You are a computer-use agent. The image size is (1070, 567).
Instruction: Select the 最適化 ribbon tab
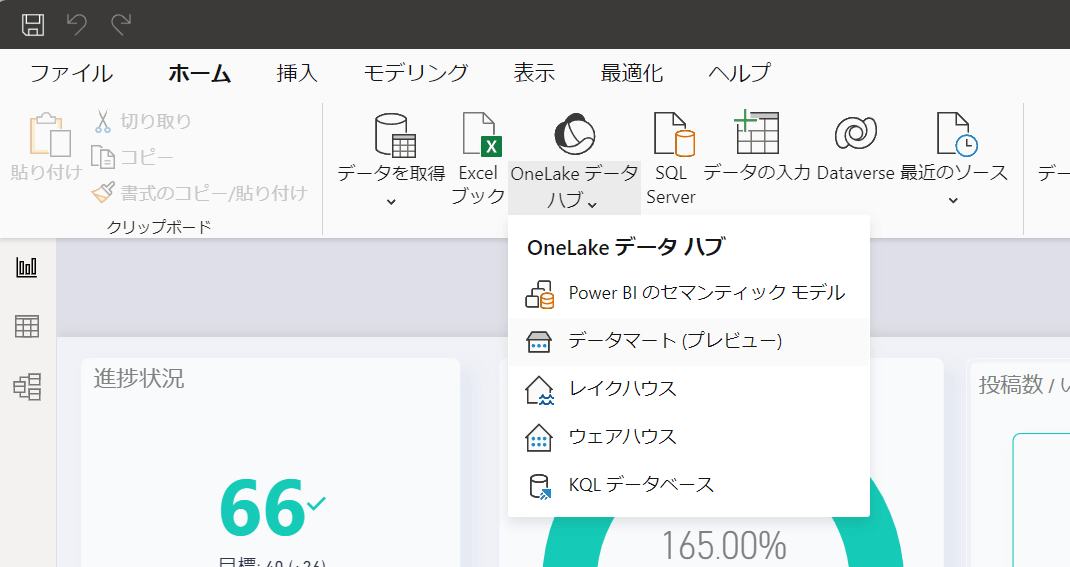point(632,73)
